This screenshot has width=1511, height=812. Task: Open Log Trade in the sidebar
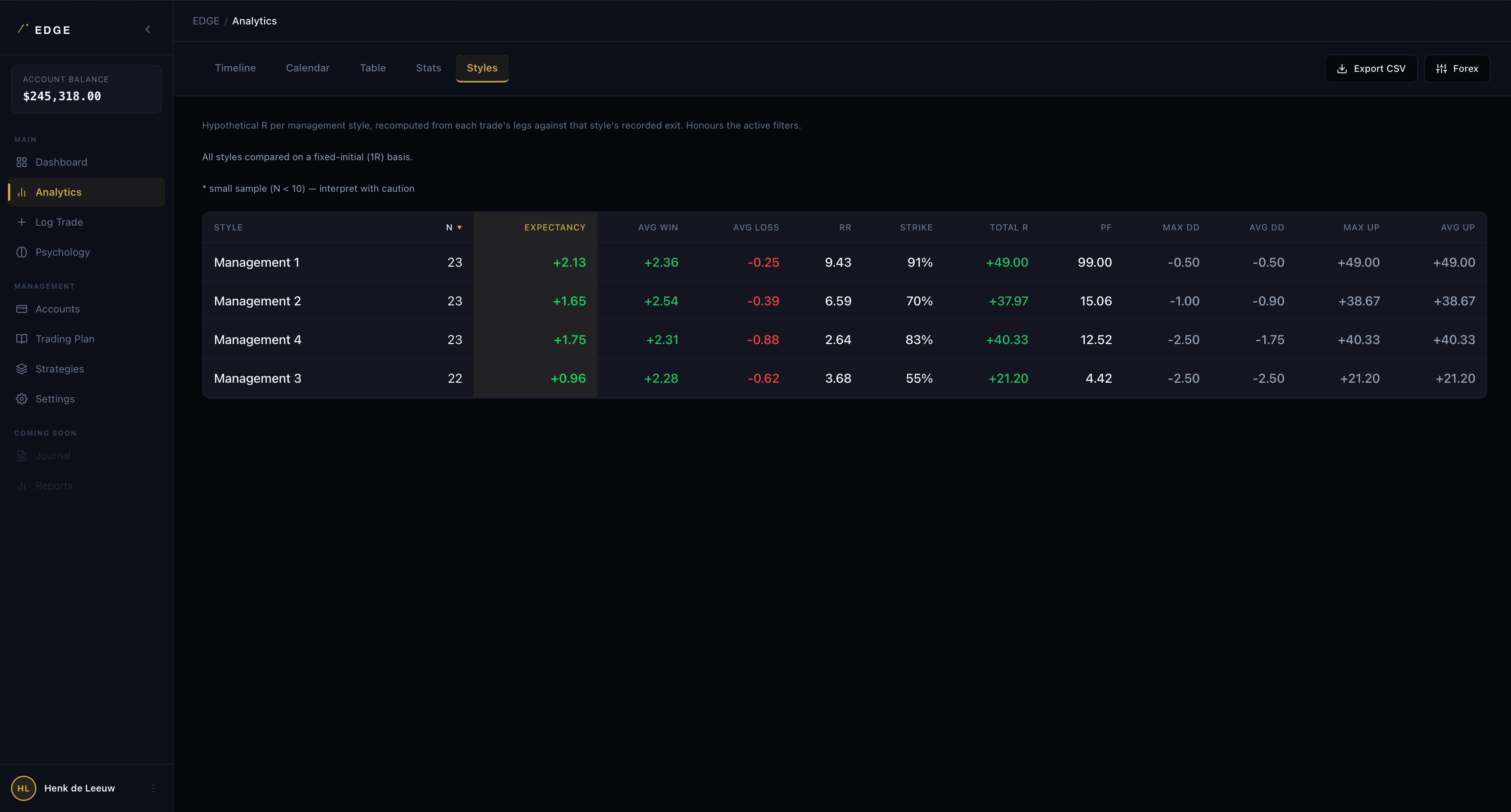coord(86,222)
